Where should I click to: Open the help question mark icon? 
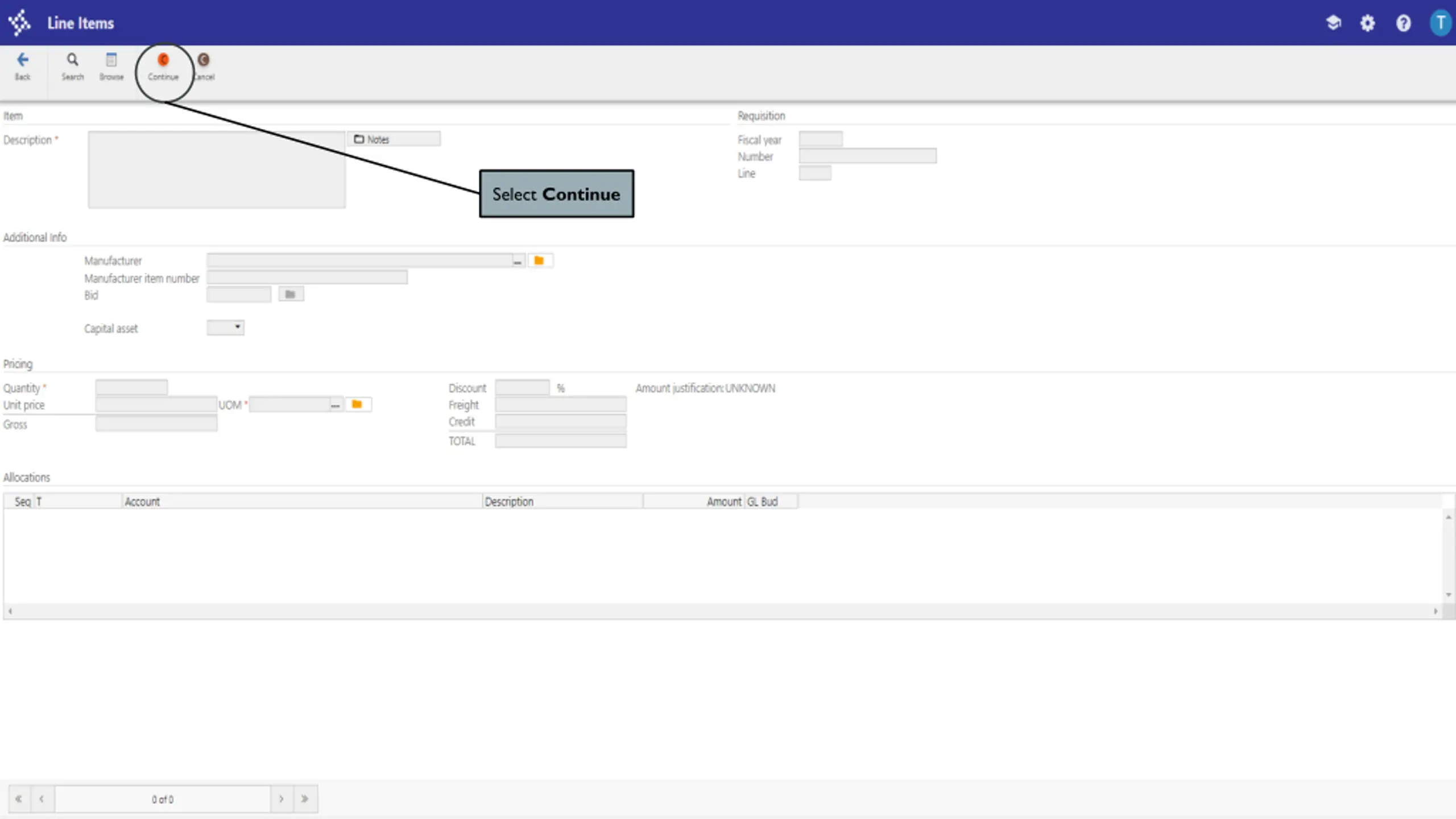click(x=1403, y=23)
